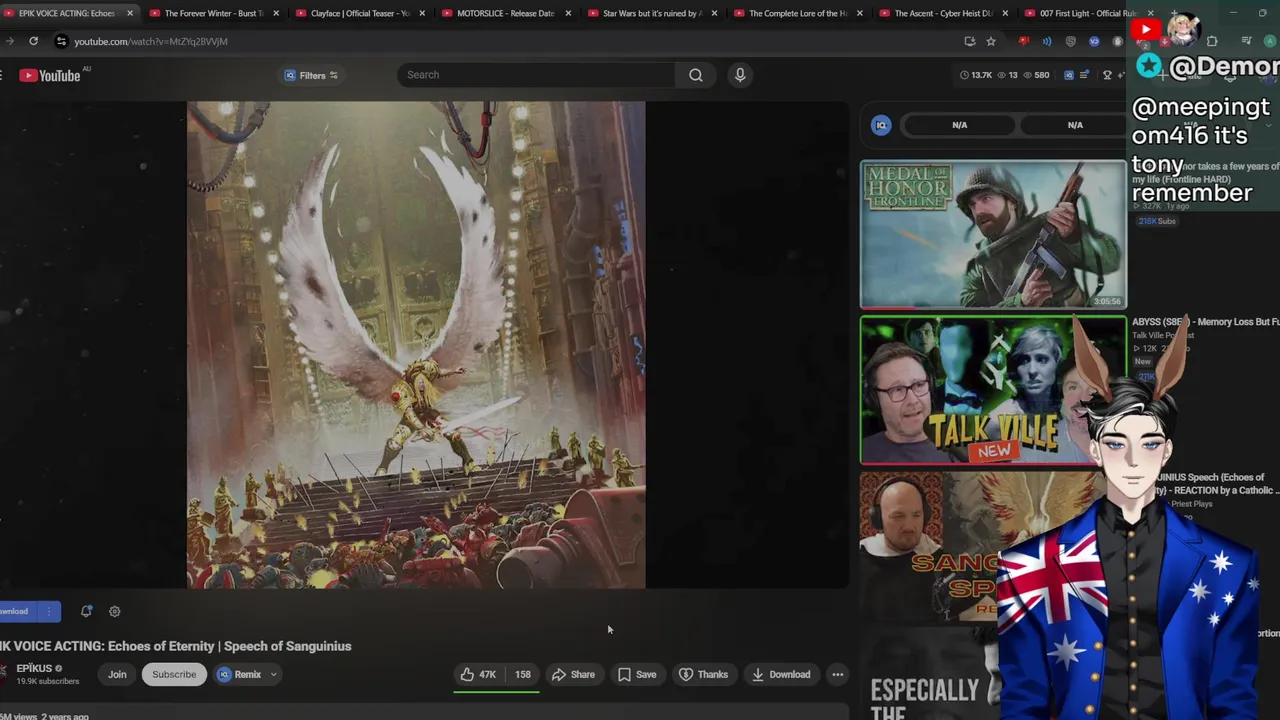Image resolution: width=1280 pixels, height=720 pixels.
Task: Like the video with thumbs up 47K
Action: tap(478, 674)
